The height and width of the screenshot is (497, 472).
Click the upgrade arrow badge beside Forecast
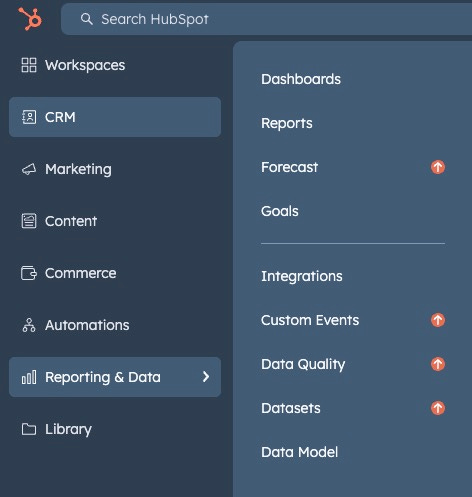tap(438, 167)
